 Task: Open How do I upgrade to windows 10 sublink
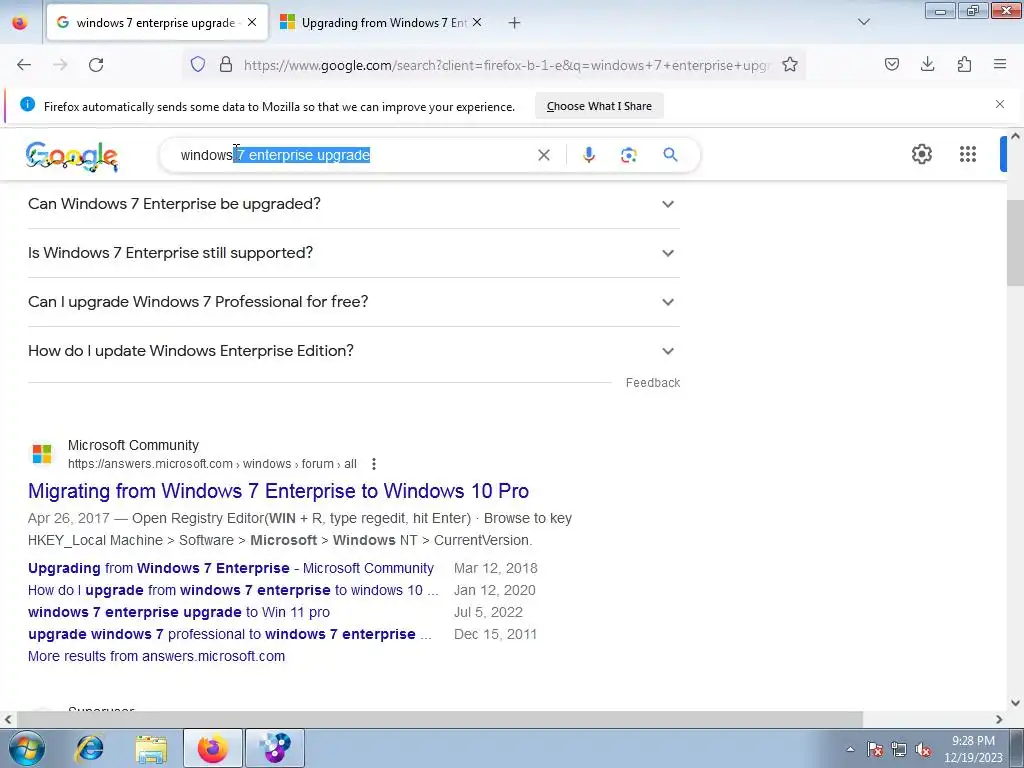233,590
